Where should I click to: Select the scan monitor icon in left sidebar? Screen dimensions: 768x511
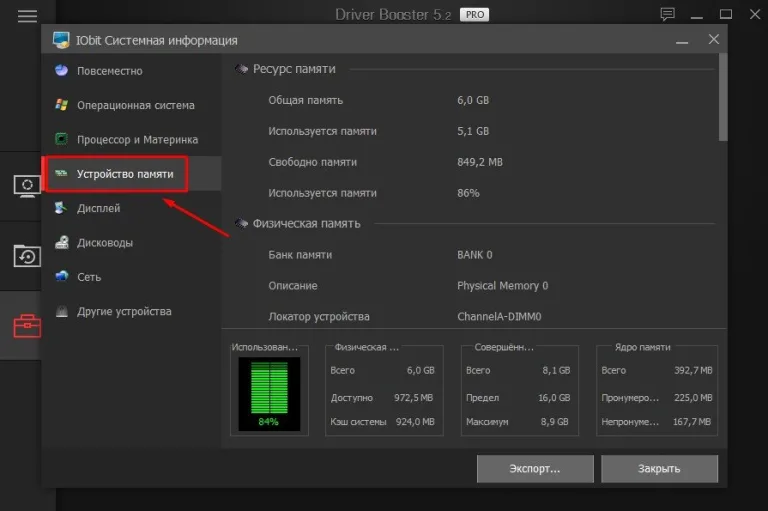[27, 186]
